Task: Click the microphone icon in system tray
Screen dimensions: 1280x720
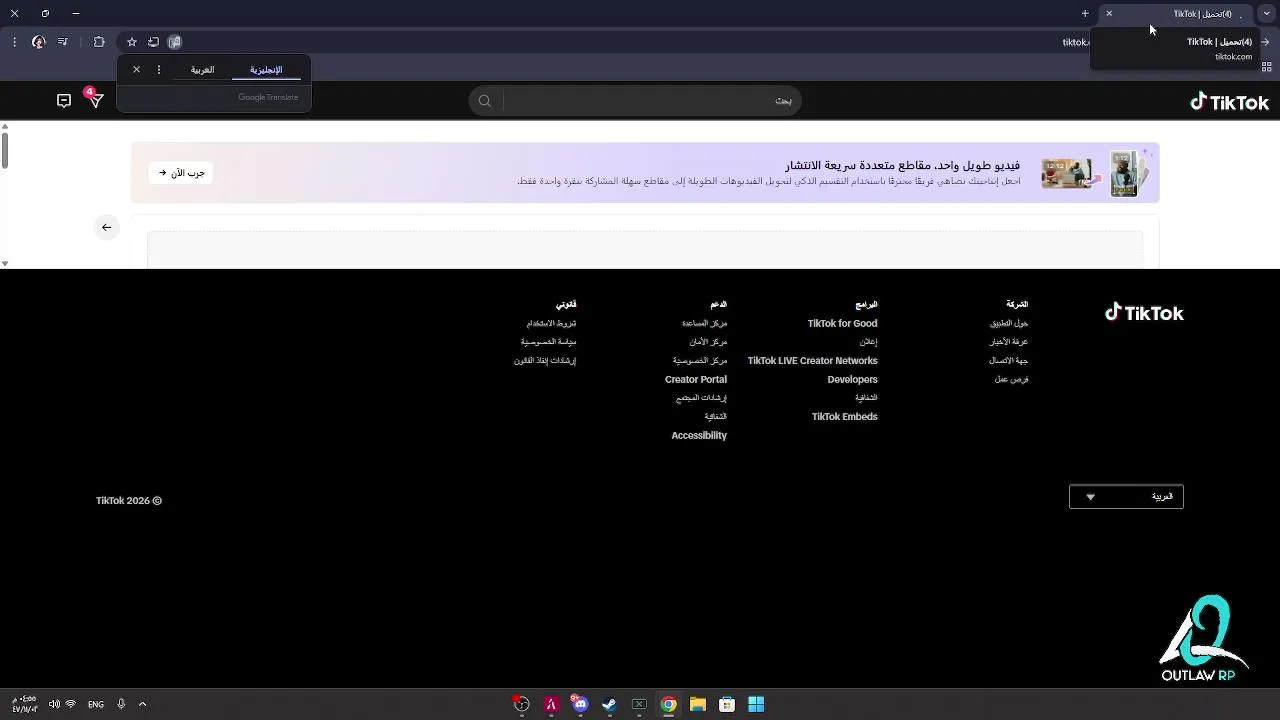Action: (121, 704)
